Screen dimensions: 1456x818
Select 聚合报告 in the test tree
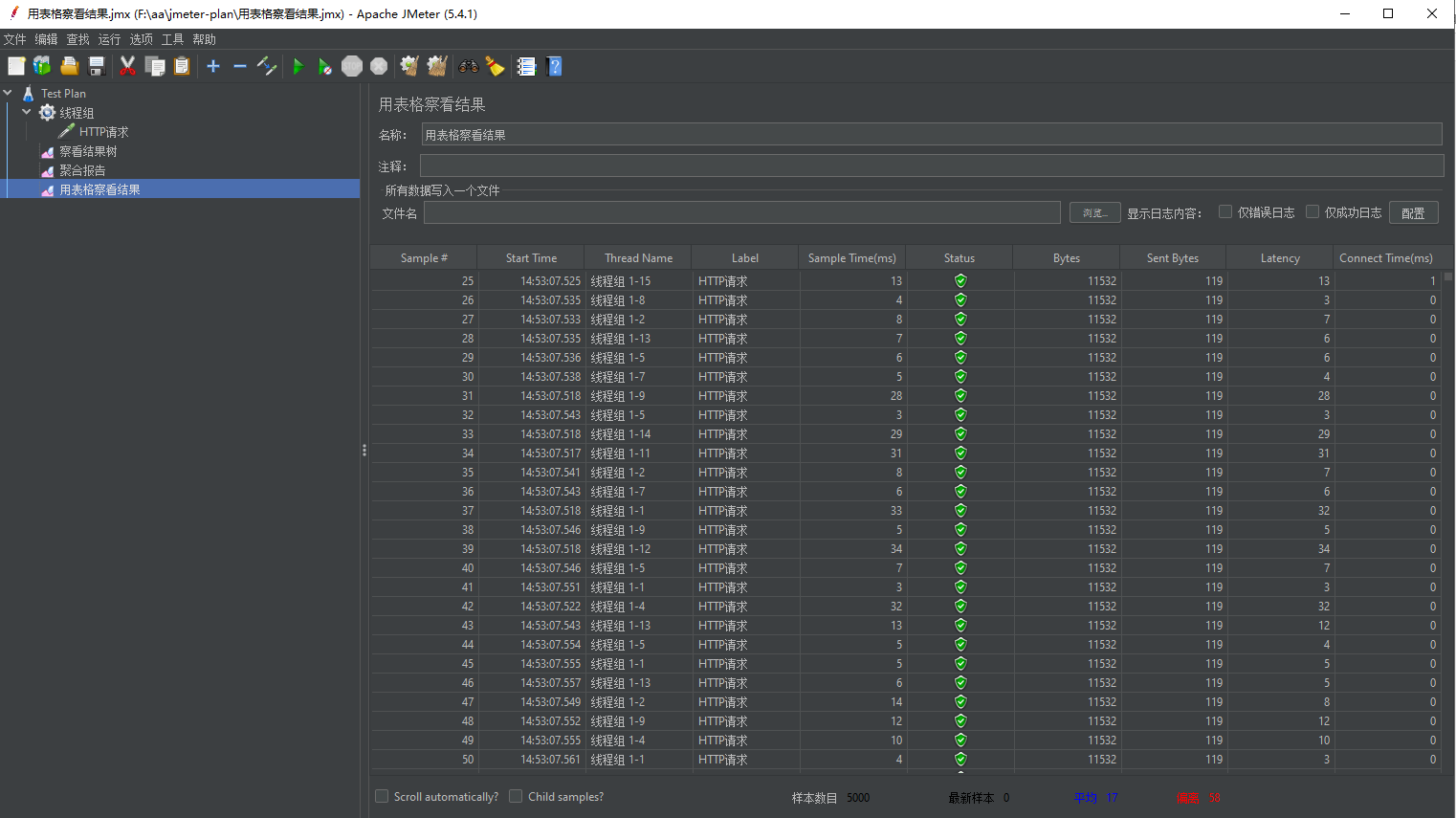(x=82, y=170)
